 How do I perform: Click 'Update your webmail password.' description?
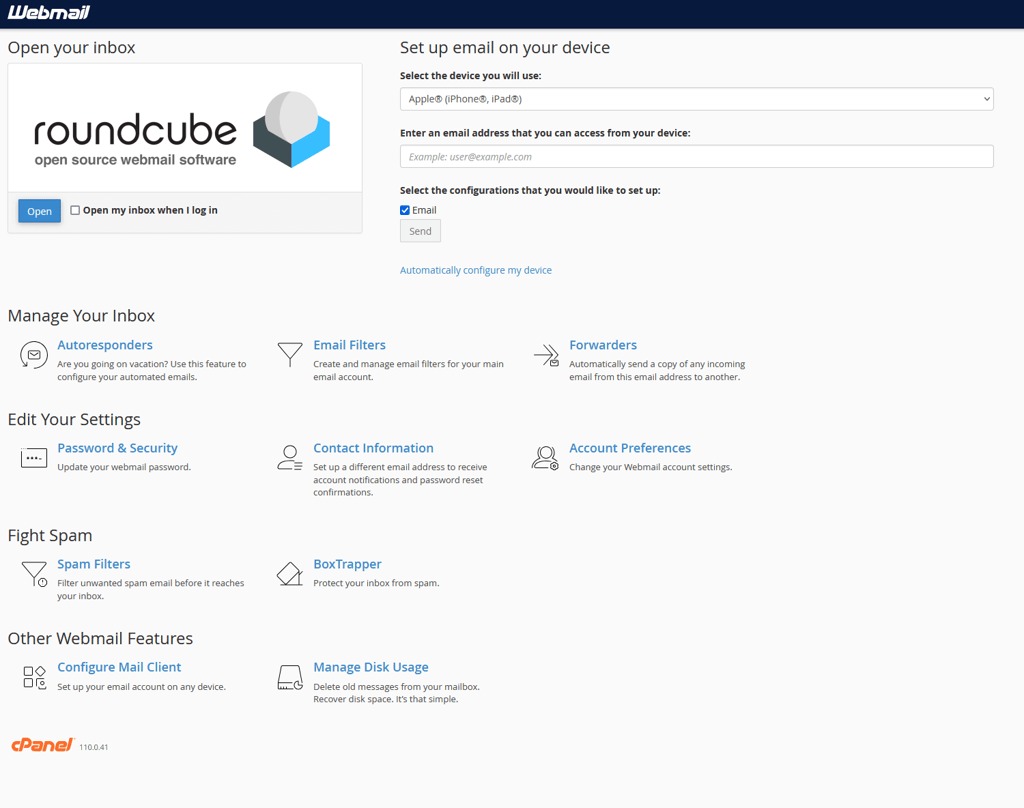coord(124,467)
